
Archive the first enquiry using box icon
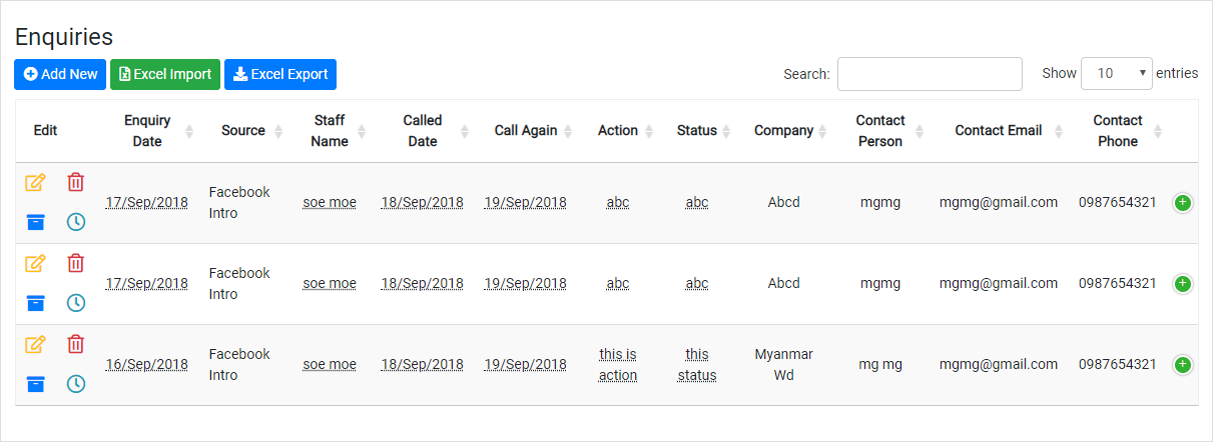tap(36, 221)
